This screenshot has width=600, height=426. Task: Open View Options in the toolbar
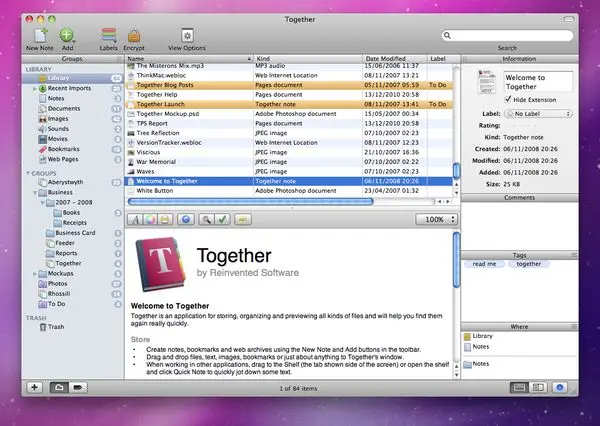click(187, 36)
